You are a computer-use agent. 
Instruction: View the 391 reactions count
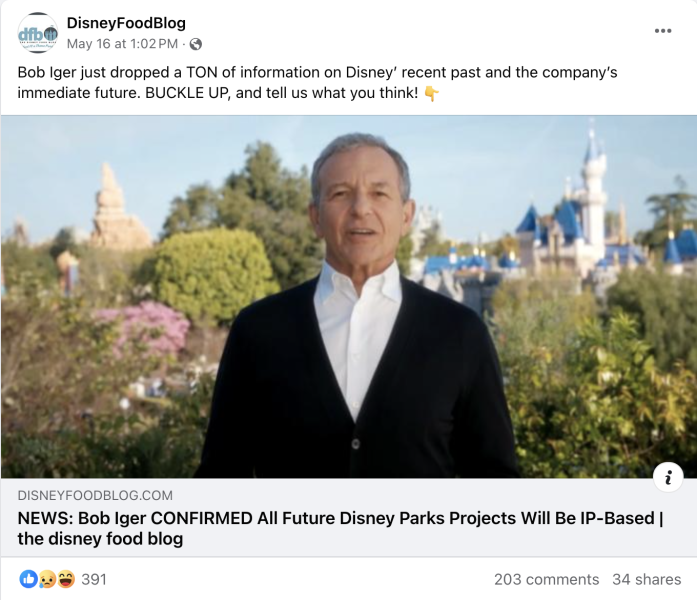click(94, 579)
